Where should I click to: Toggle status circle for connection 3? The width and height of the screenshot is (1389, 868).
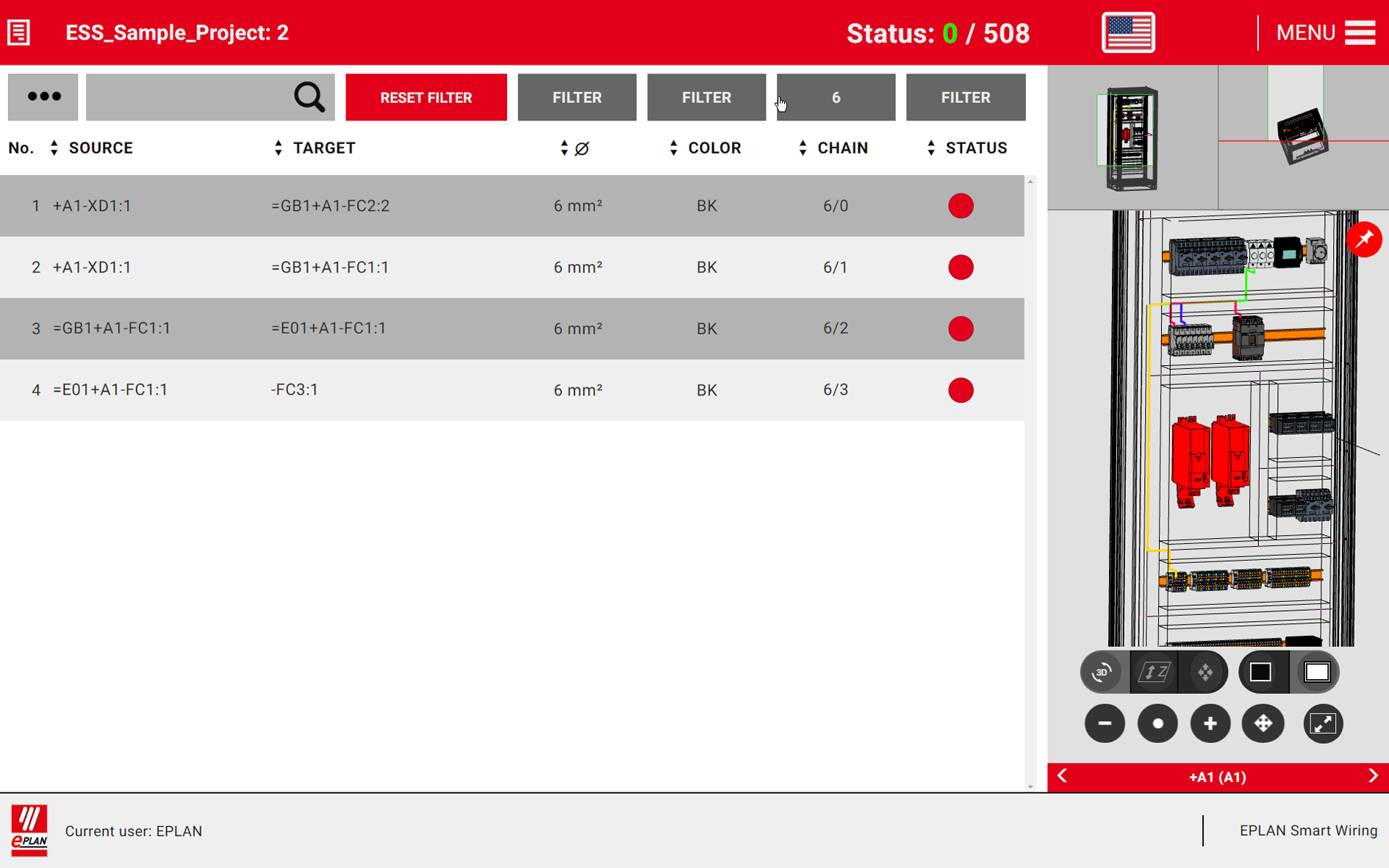coord(960,329)
